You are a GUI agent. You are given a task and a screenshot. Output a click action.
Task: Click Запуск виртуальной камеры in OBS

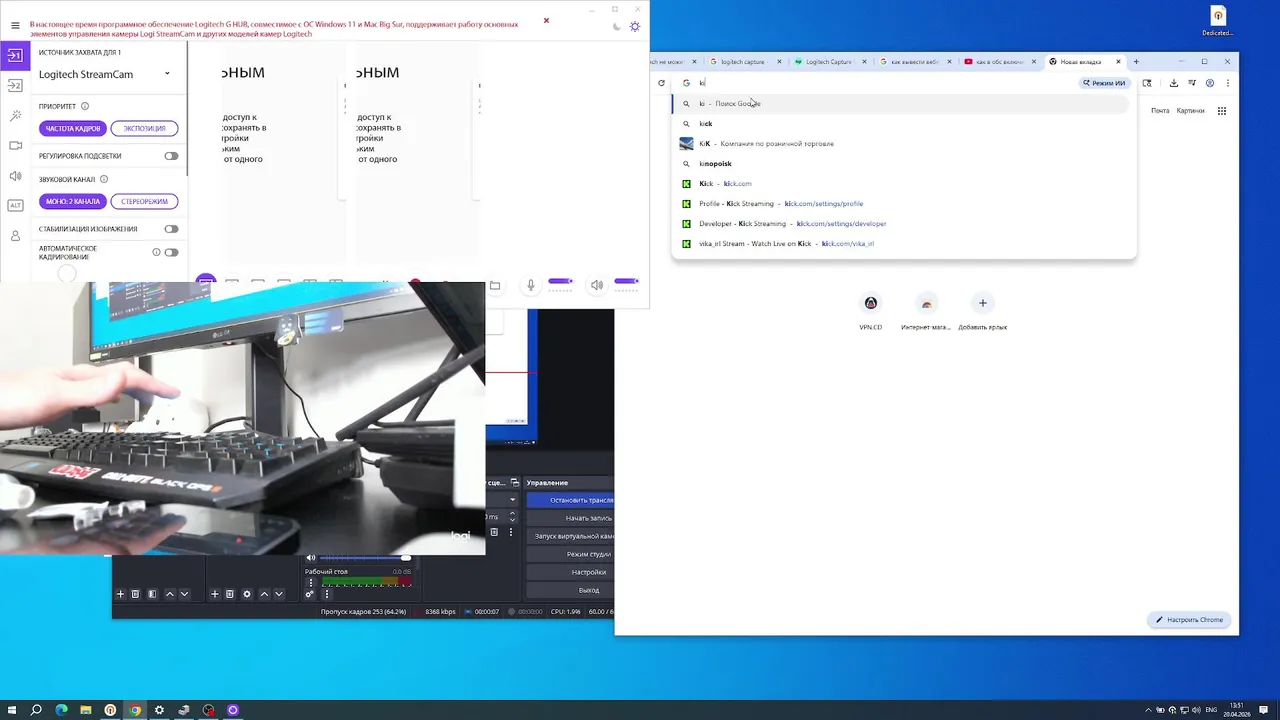point(570,536)
